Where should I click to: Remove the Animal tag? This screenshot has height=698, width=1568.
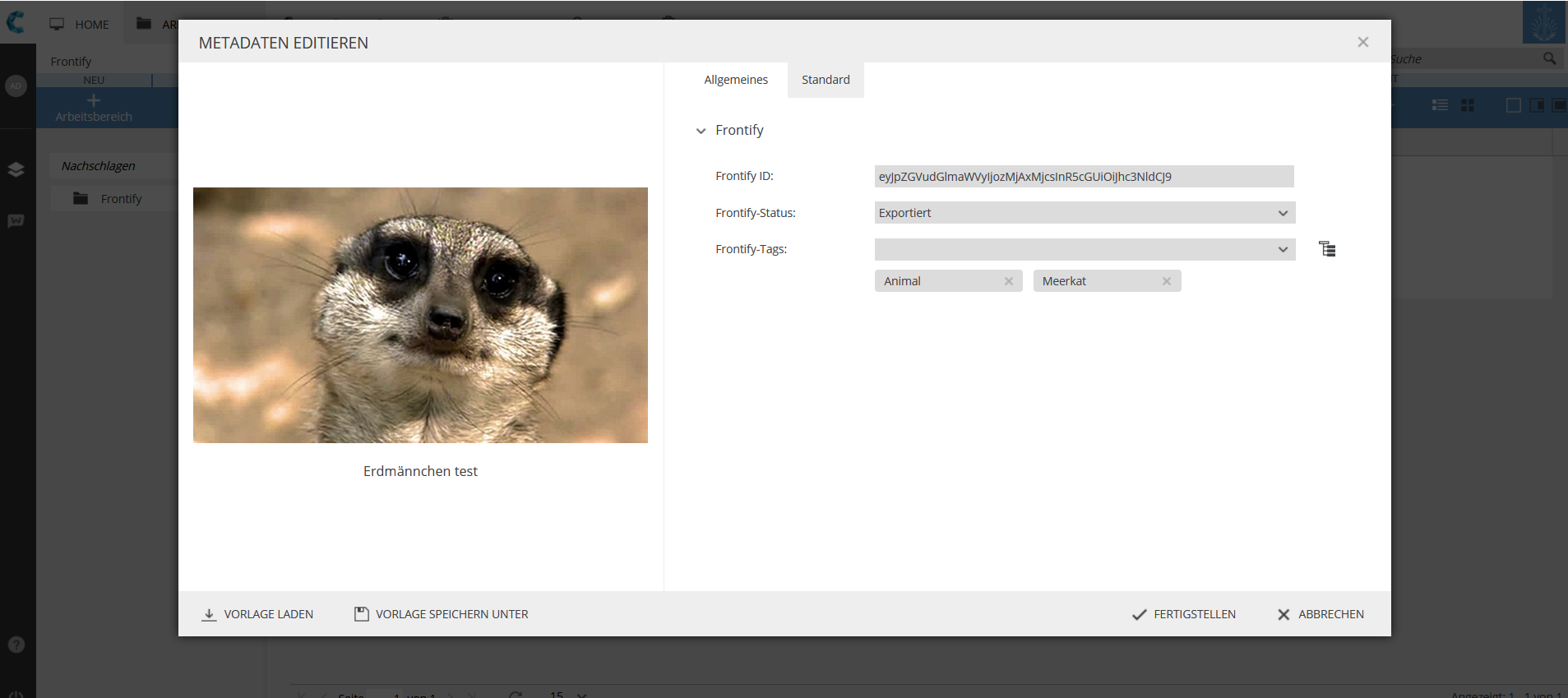1009,281
